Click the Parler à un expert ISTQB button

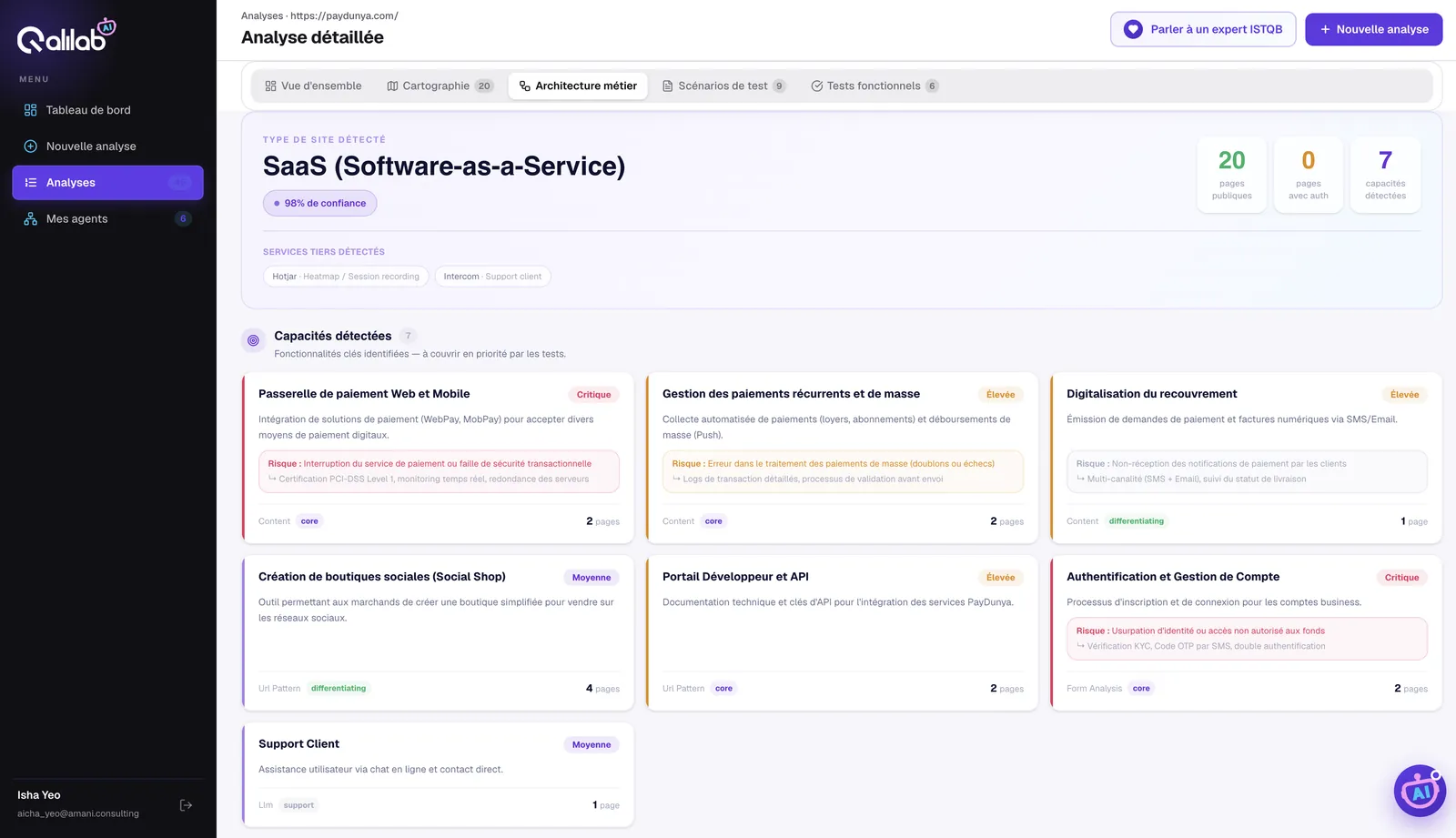pyautogui.click(x=1203, y=29)
